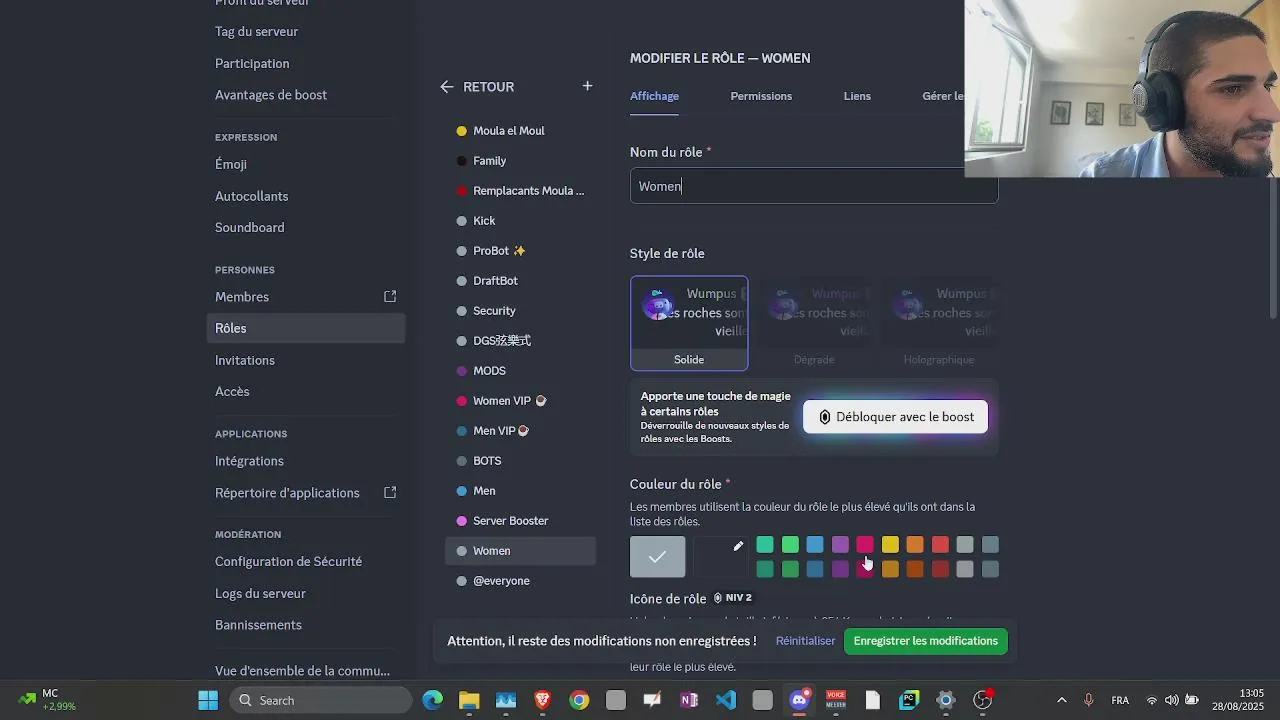The width and height of the screenshot is (1280, 720).
Task: Open Microsoft Edge from the taskbar
Action: tap(432, 700)
